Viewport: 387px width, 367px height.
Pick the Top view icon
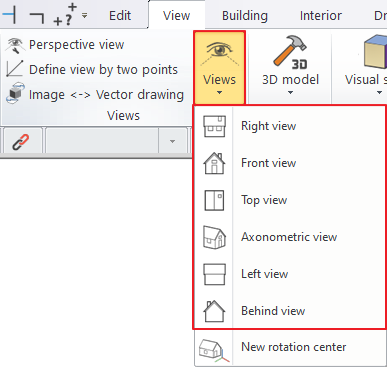click(x=214, y=200)
